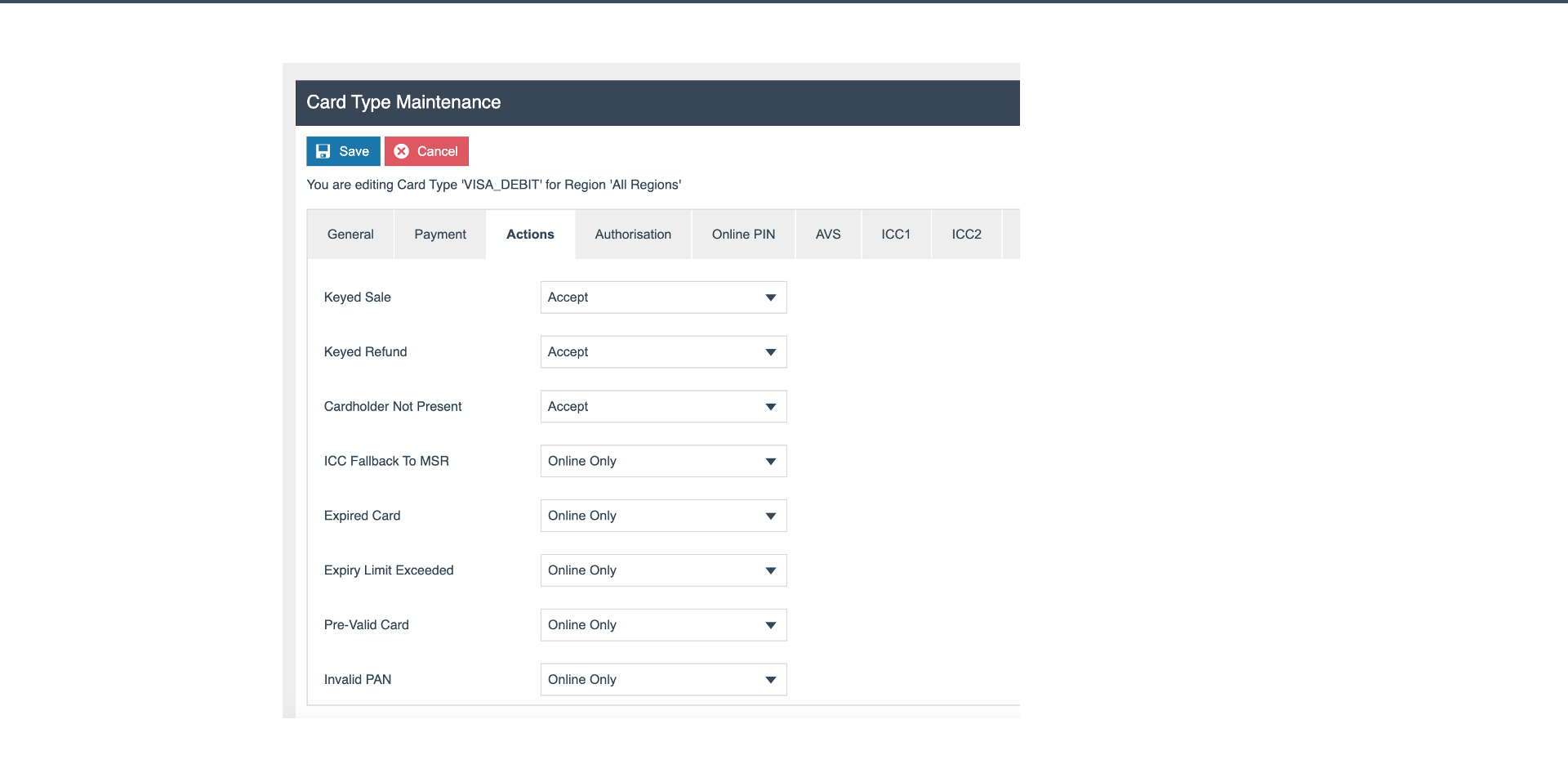Select the ICC1 tab
This screenshot has height=760, width=1568.
[x=896, y=234]
